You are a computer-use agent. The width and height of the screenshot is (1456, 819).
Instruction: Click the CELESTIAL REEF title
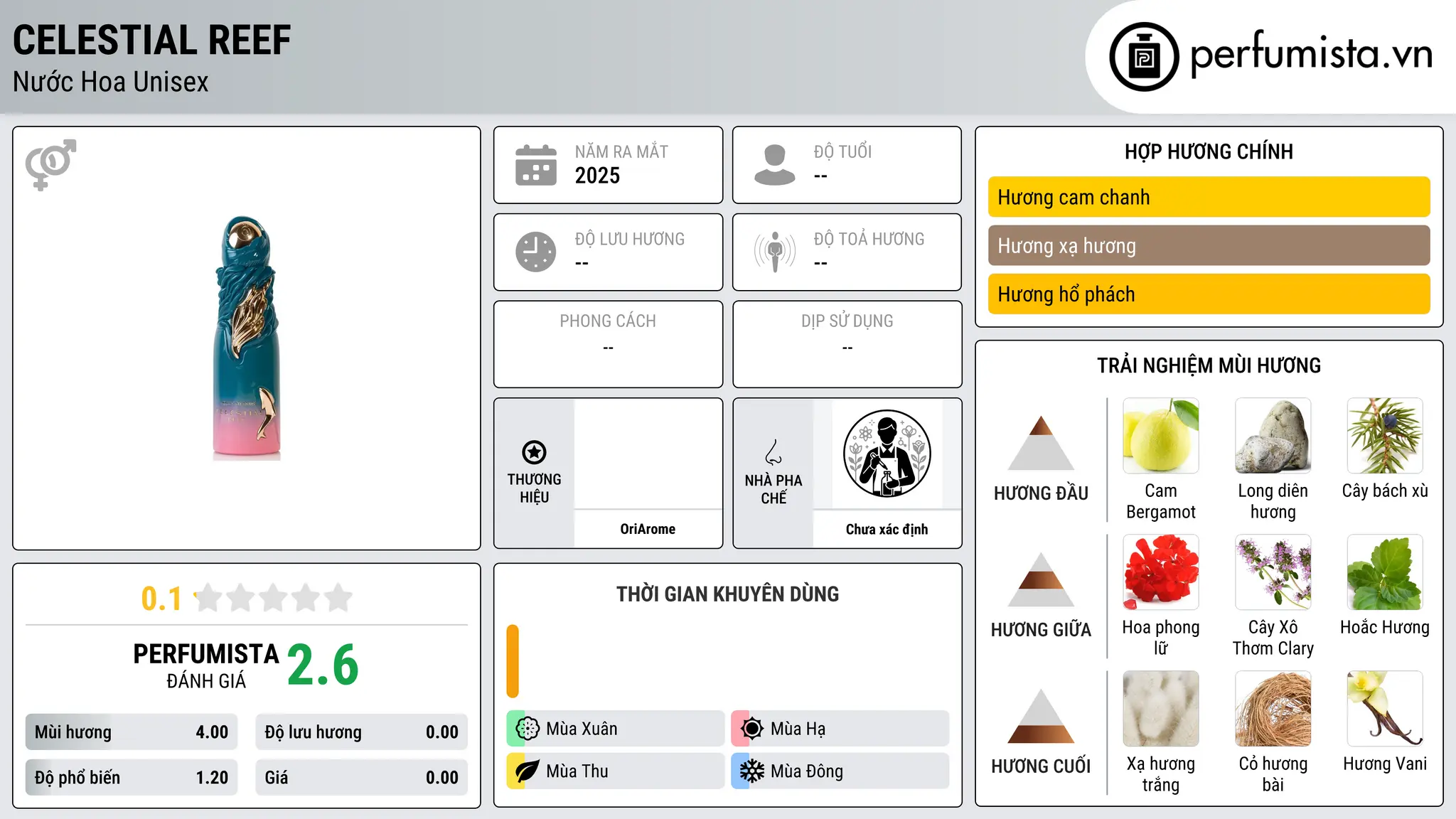152,40
